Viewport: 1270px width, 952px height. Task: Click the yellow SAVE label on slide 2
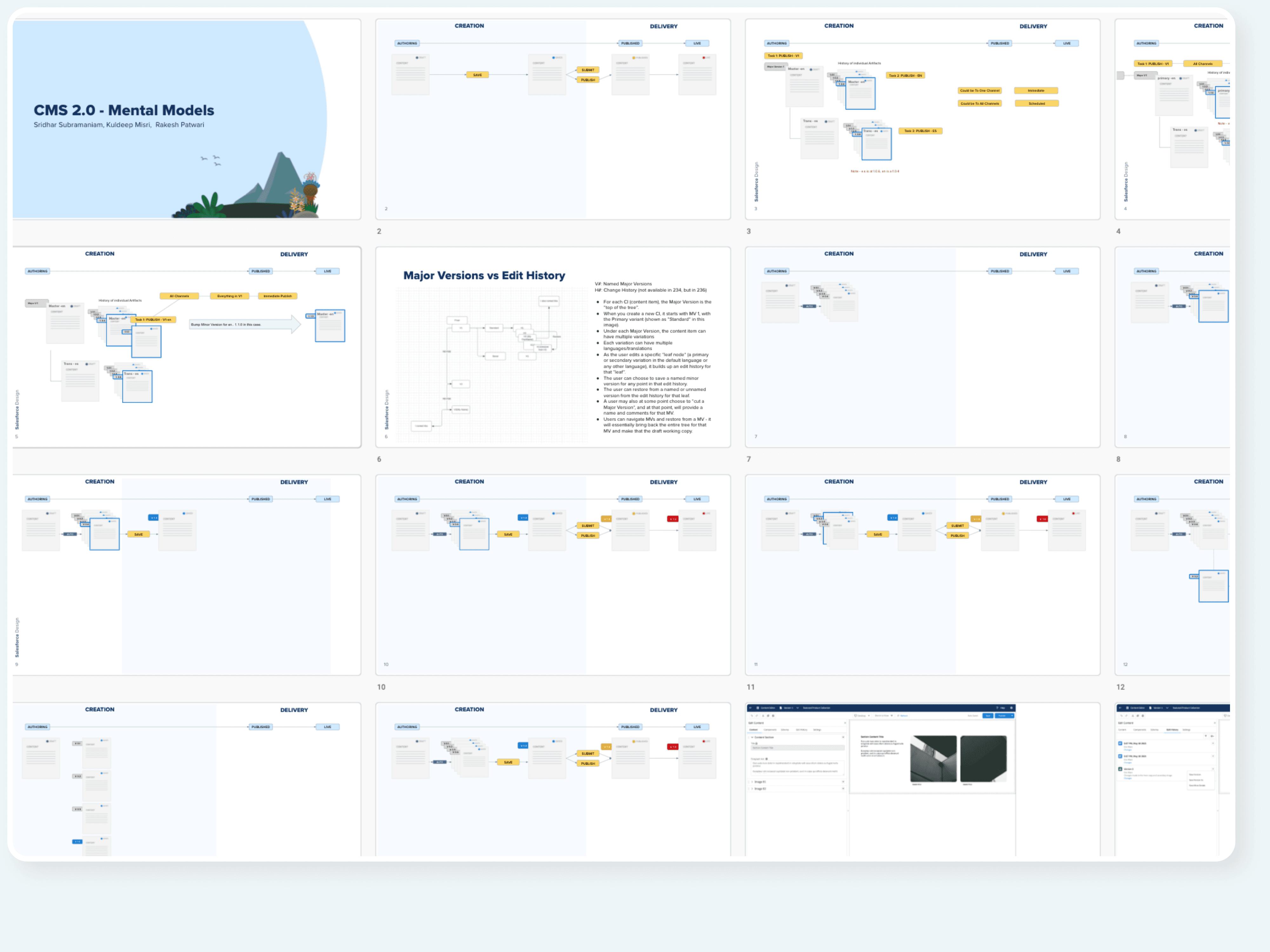[477, 75]
